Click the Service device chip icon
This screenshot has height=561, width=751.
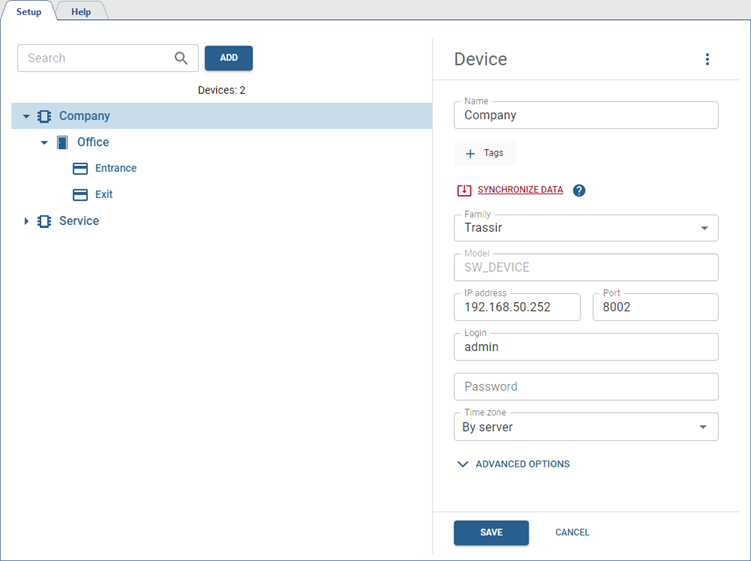point(44,221)
